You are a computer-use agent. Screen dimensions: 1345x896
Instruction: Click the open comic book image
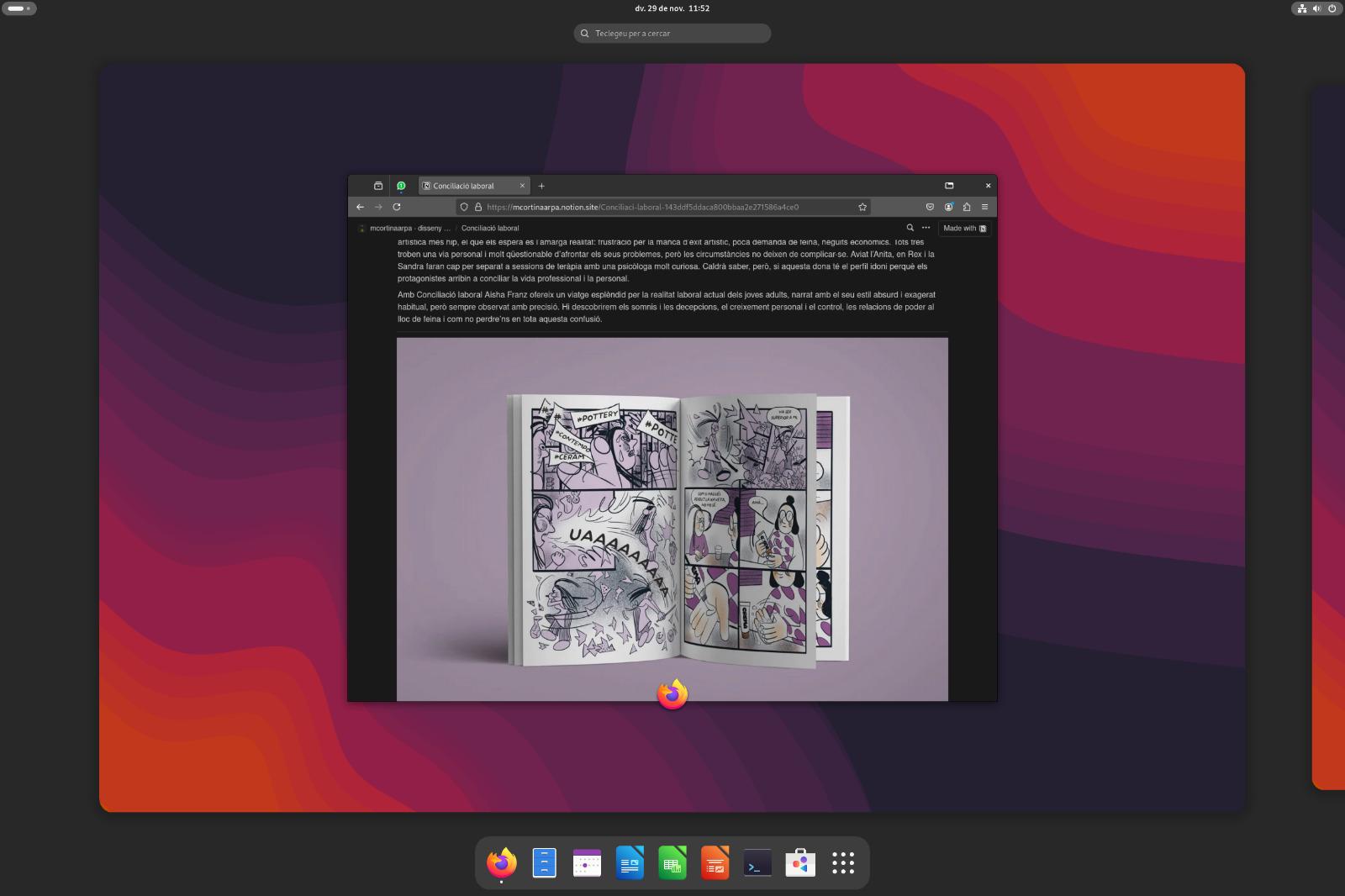pyautogui.click(x=672, y=519)
